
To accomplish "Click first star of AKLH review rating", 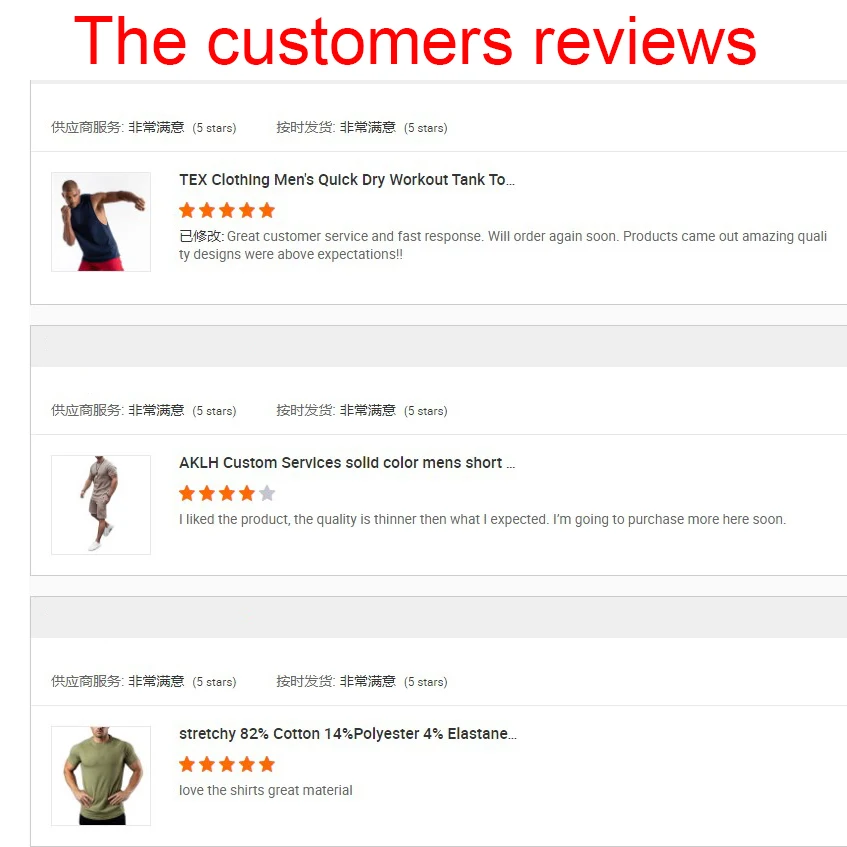I will tap(187, 493).
